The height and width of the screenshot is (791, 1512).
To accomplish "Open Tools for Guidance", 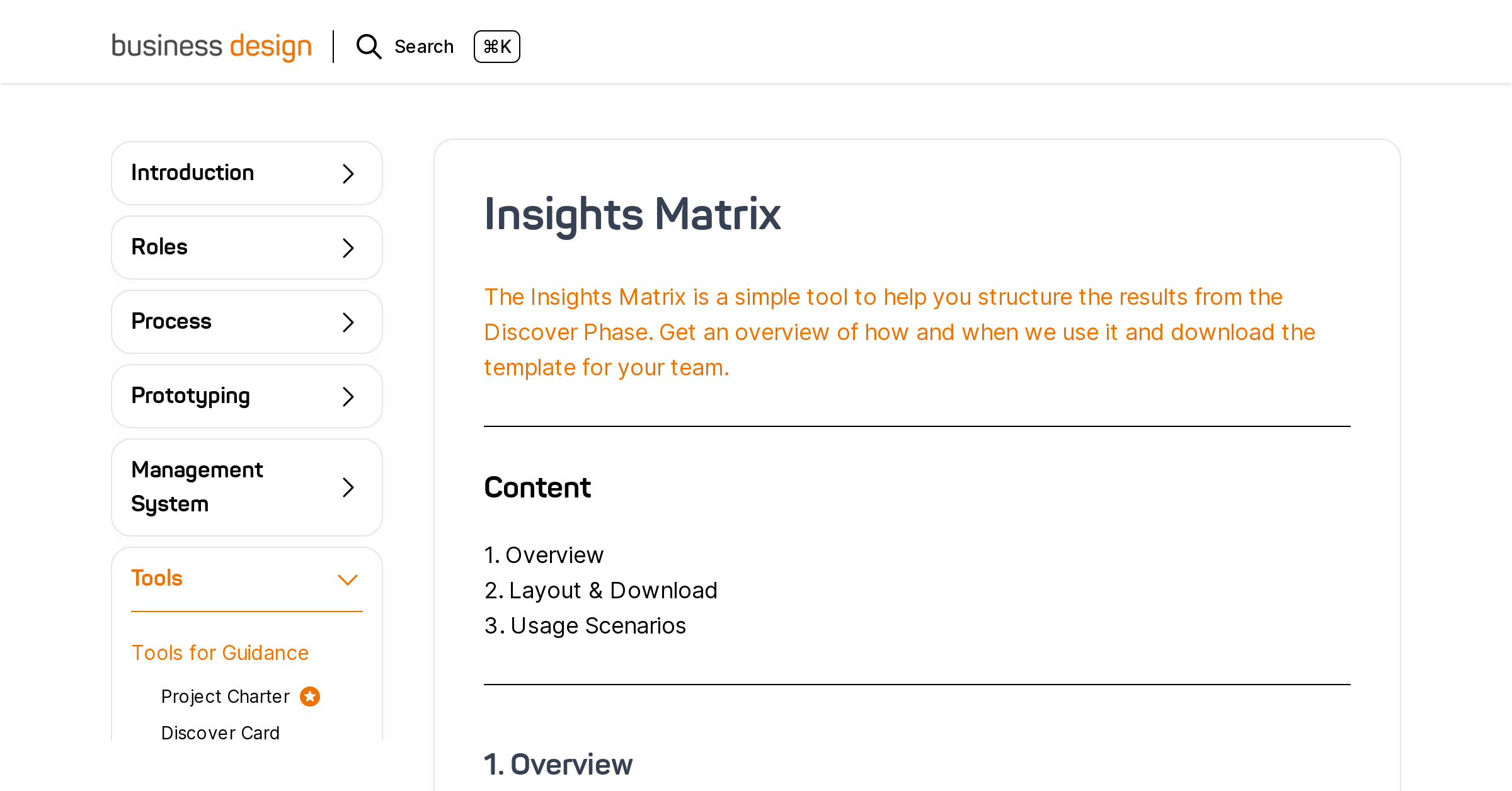I will coord(220,653).
